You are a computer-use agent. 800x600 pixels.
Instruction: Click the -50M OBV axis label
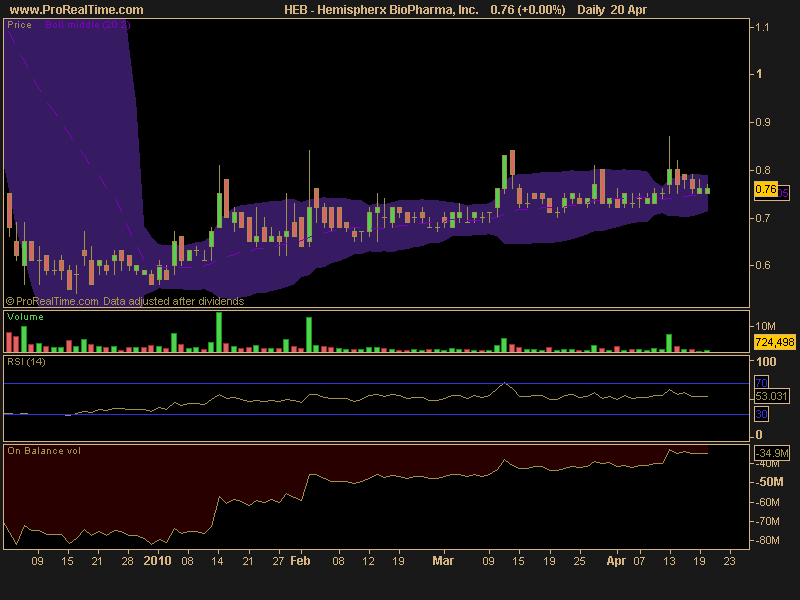click(x=769, y=482)
